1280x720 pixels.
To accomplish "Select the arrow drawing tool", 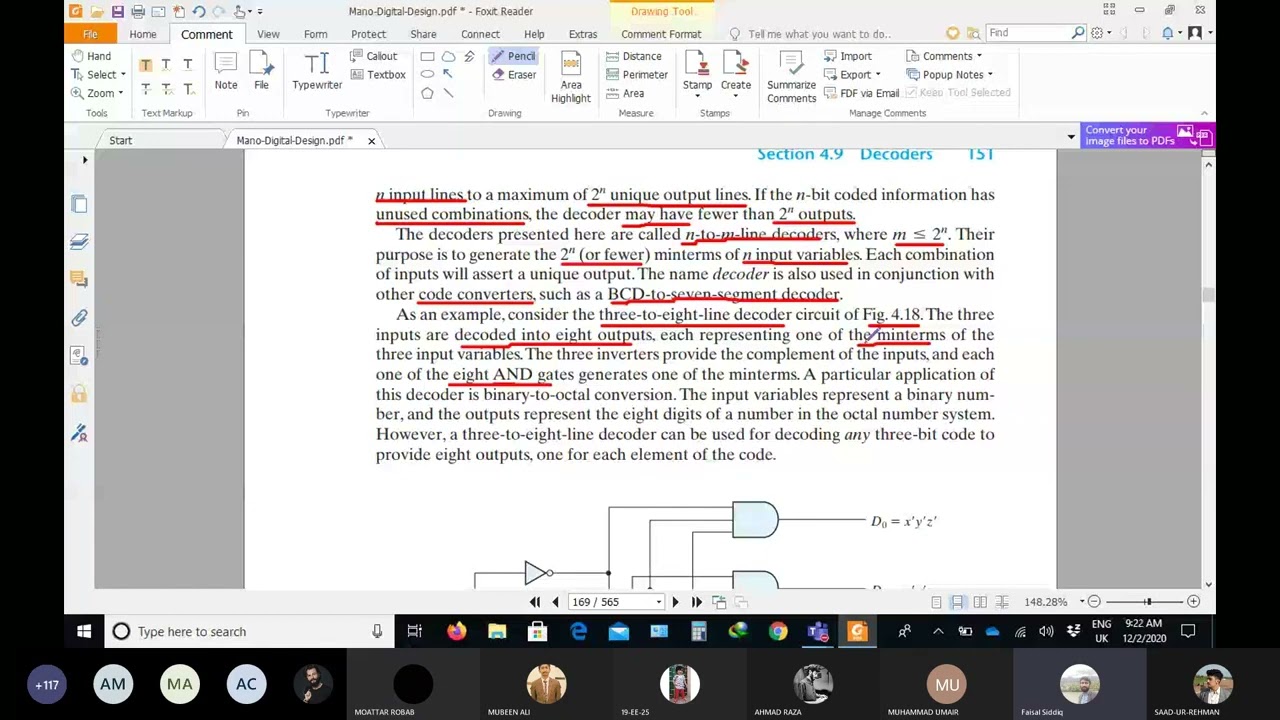I will pyautogui.click(x=448, y=74).
